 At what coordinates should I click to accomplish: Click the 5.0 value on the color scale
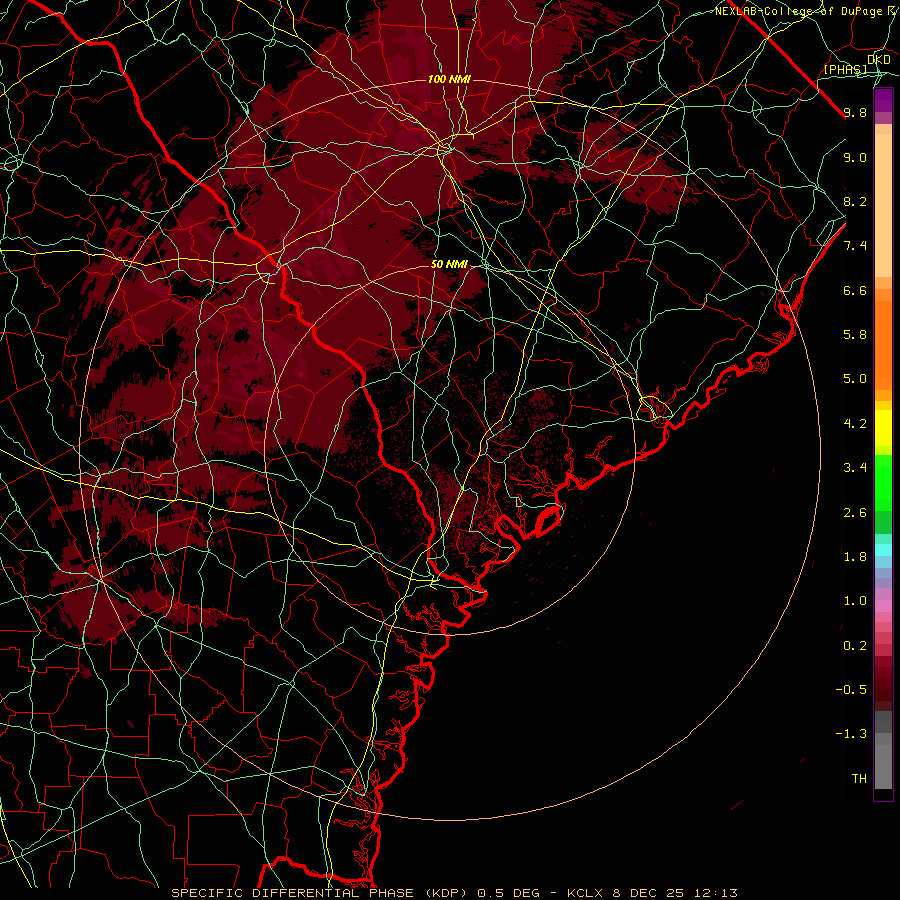[855, 379]
